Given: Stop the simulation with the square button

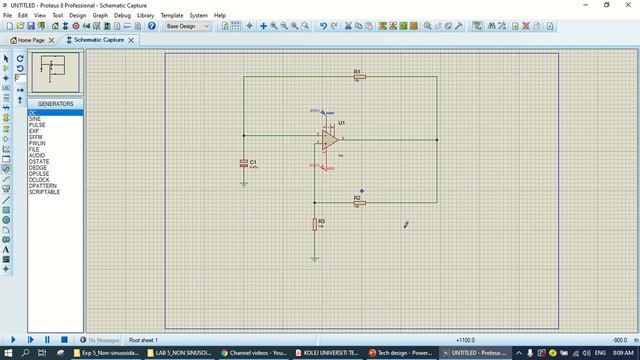Looking at the screenshot, I should click(x=64, y=340).
